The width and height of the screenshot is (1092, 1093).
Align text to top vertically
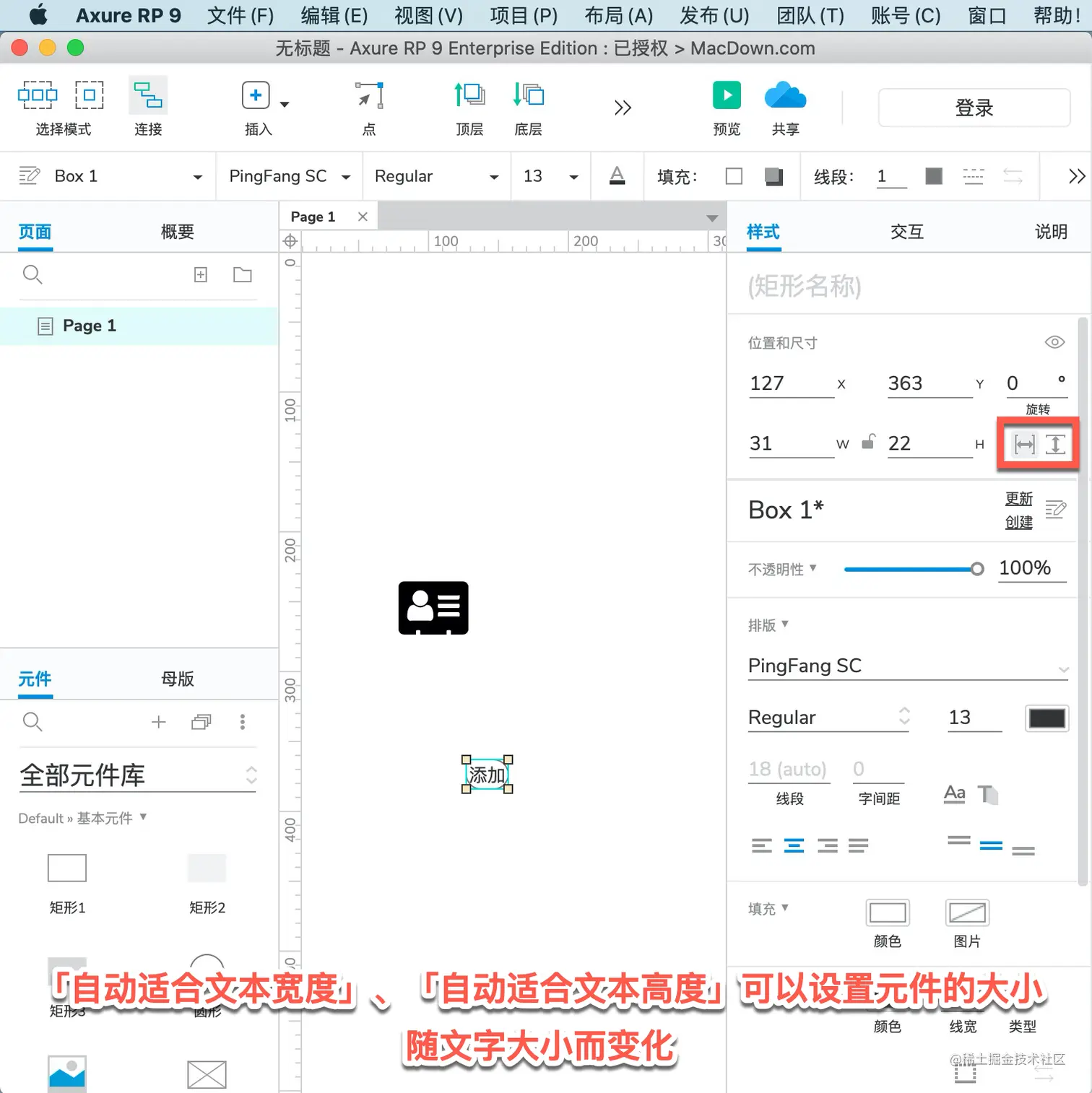pos(959,840)
